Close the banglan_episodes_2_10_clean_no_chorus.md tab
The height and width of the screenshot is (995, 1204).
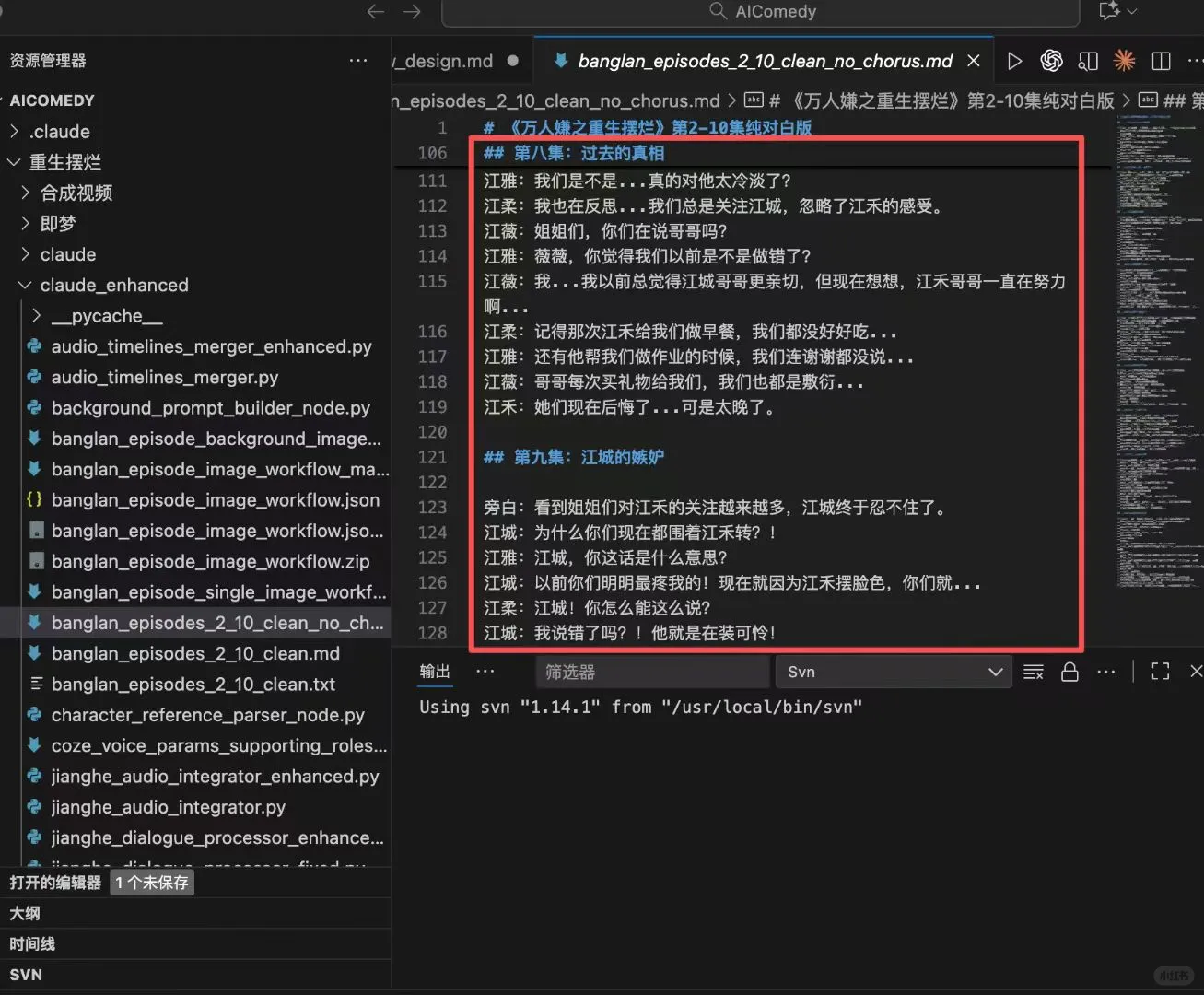click(x=974, y=61)
